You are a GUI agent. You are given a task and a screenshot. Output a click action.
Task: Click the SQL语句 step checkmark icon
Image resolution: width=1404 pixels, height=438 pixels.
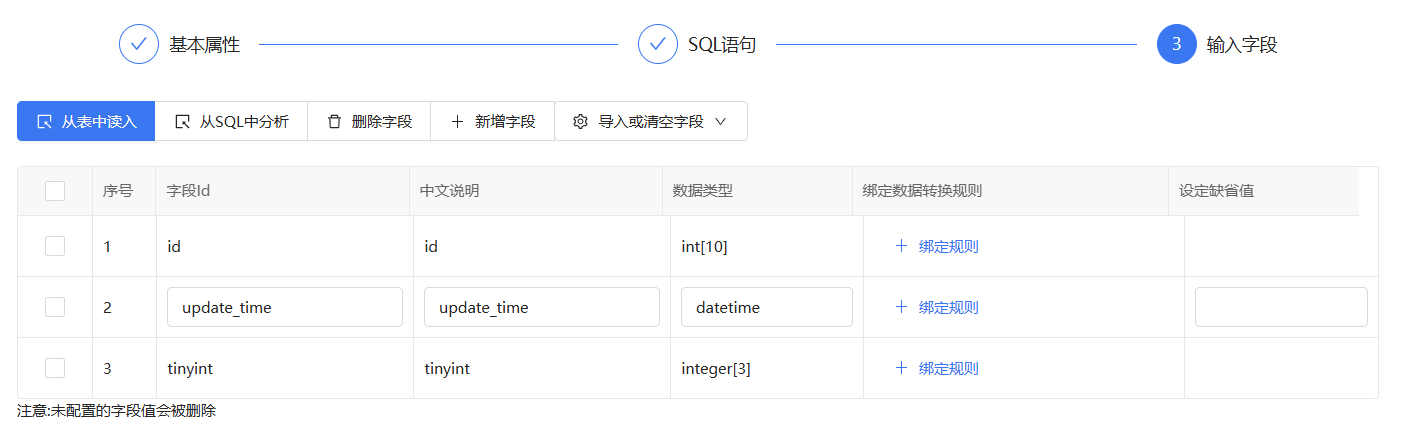pyautogui.click(x=658, y=44)
